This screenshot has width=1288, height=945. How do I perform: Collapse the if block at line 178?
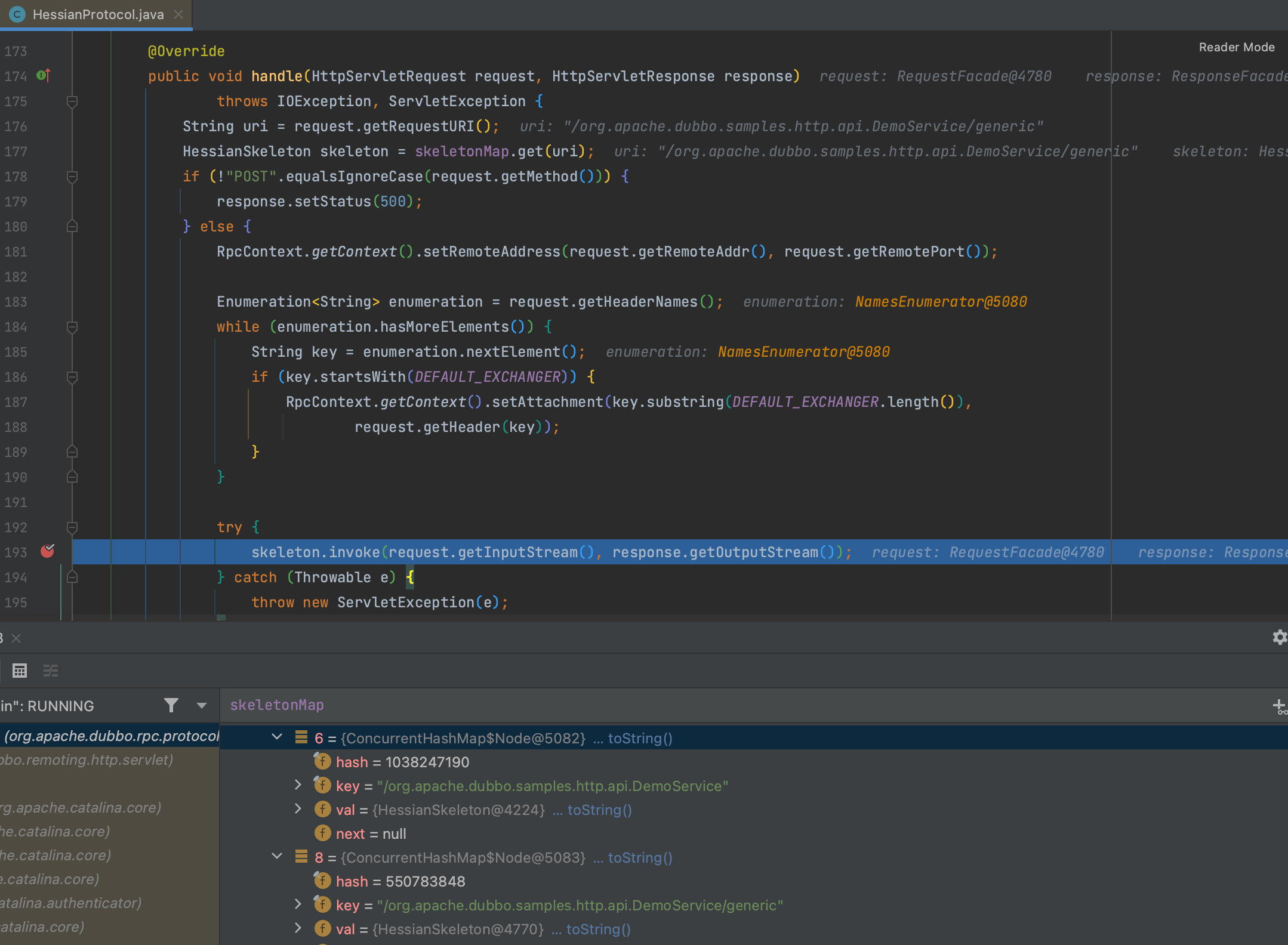[72, 177]
